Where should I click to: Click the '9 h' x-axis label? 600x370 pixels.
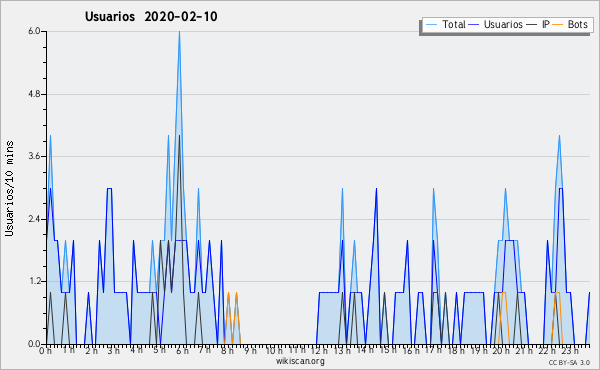tap(250, 350)
